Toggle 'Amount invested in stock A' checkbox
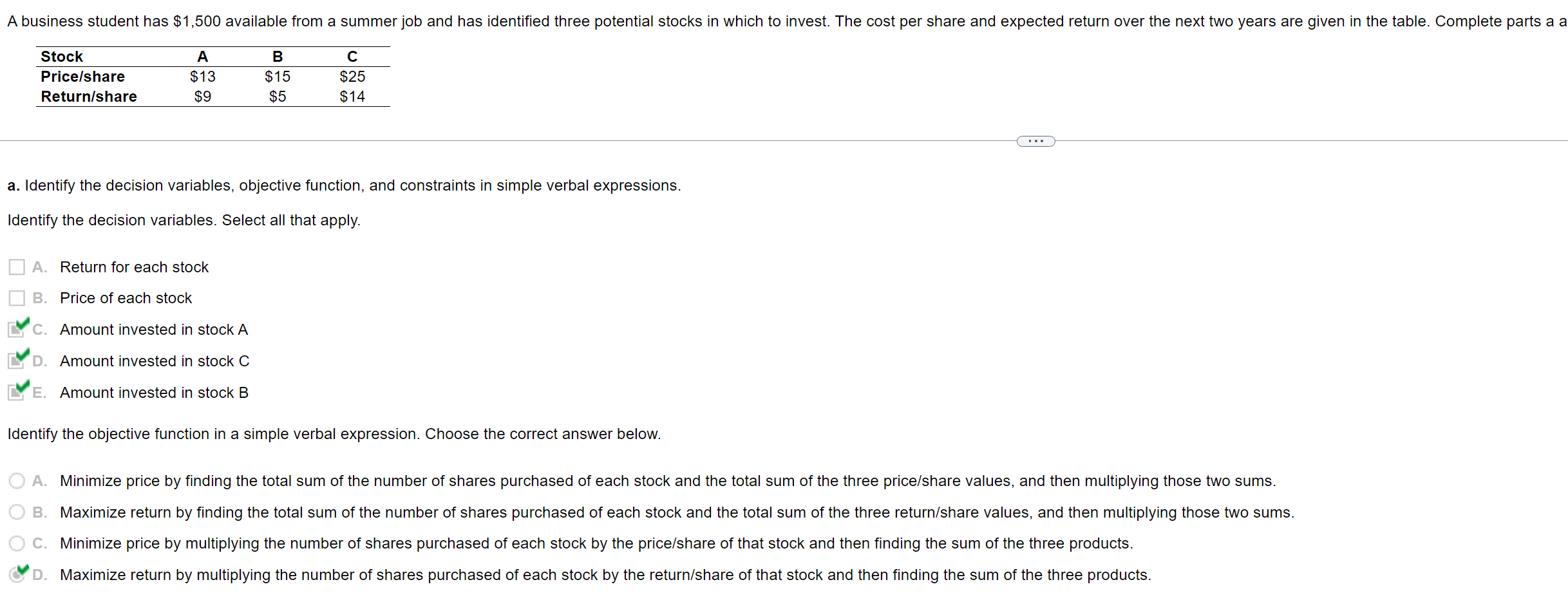The width and height of the screenshot is (1568, 600). [x=17, y=330]
